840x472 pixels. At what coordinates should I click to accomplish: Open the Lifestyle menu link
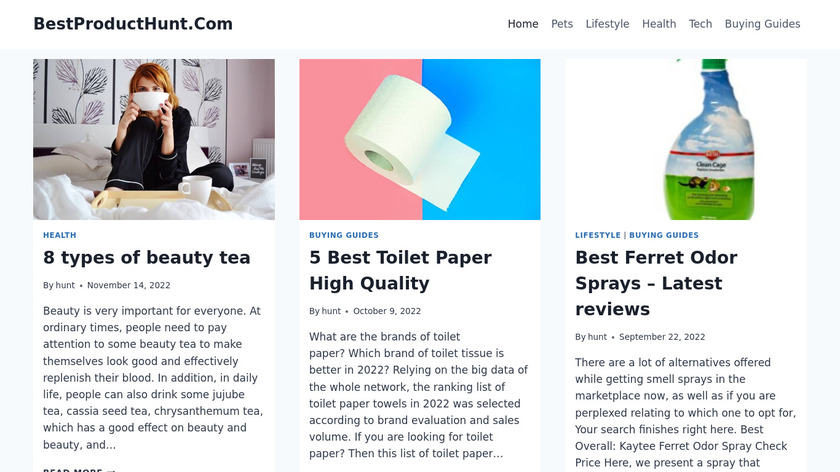pos(607,24)
